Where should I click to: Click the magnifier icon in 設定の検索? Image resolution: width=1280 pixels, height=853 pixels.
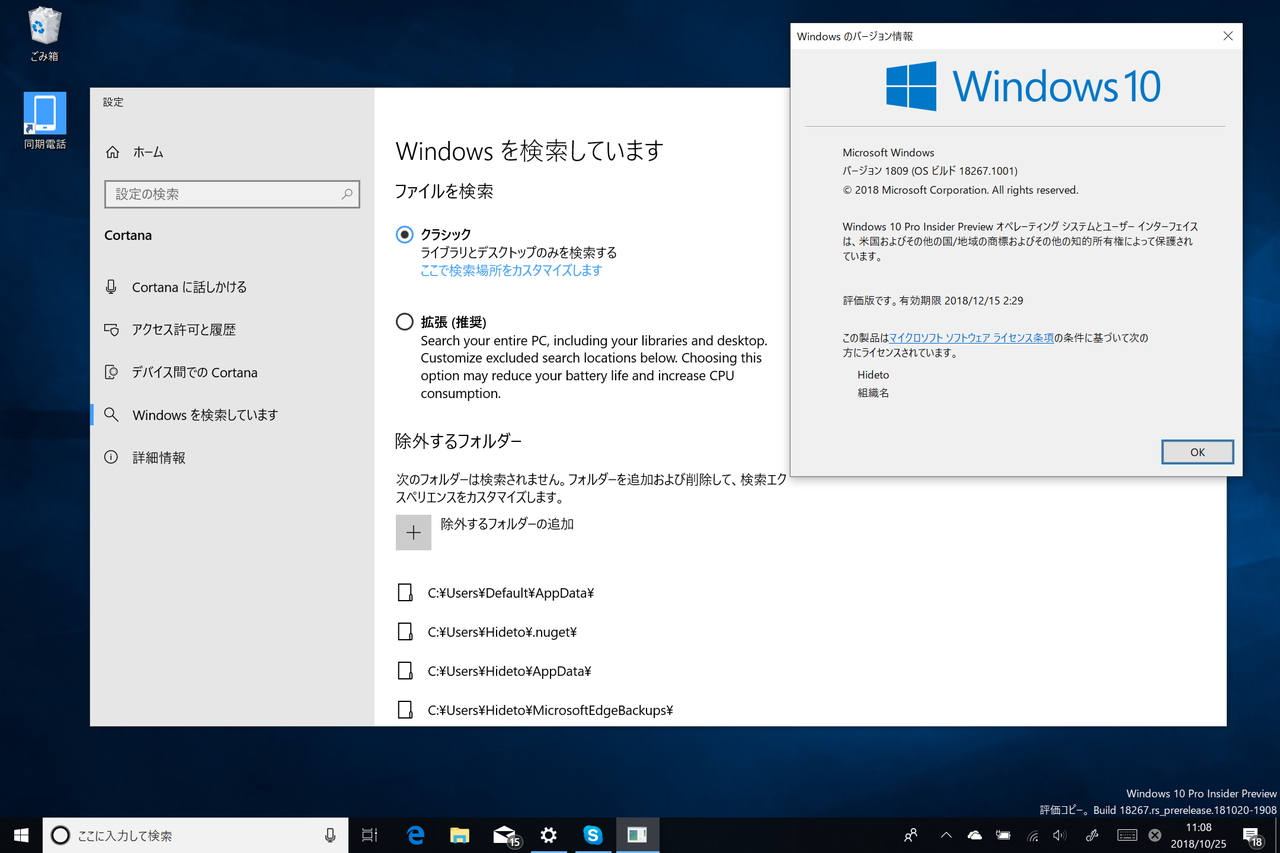[x=346, y=194]
